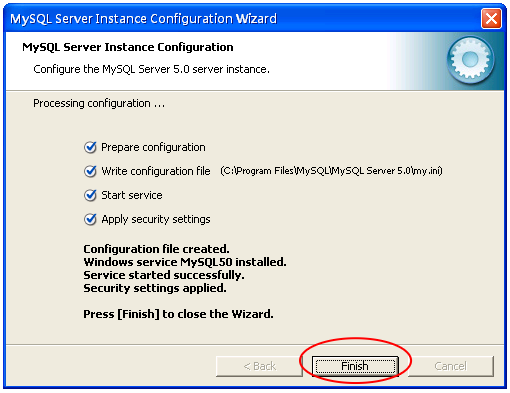Screen dimensions: 510x393
Task: Click the Windows service MySQL50 installed message
Action: point(185,262)
